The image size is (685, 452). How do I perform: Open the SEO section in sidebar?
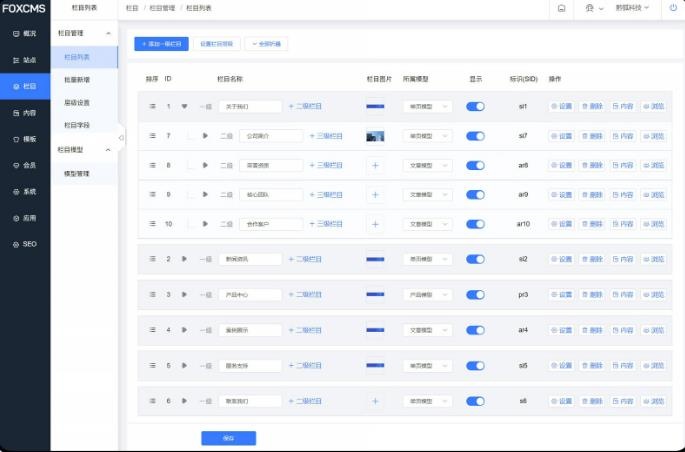[24, 243]
